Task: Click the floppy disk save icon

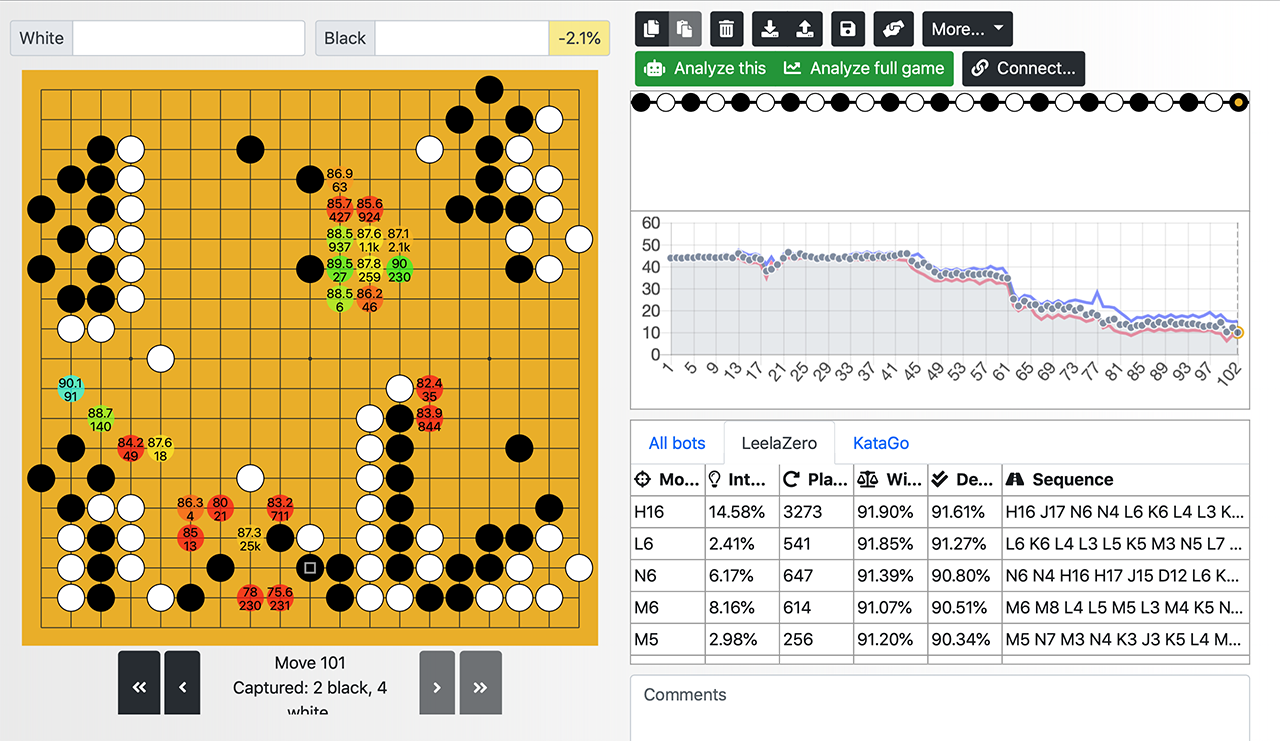Action: tap(848, 29)
